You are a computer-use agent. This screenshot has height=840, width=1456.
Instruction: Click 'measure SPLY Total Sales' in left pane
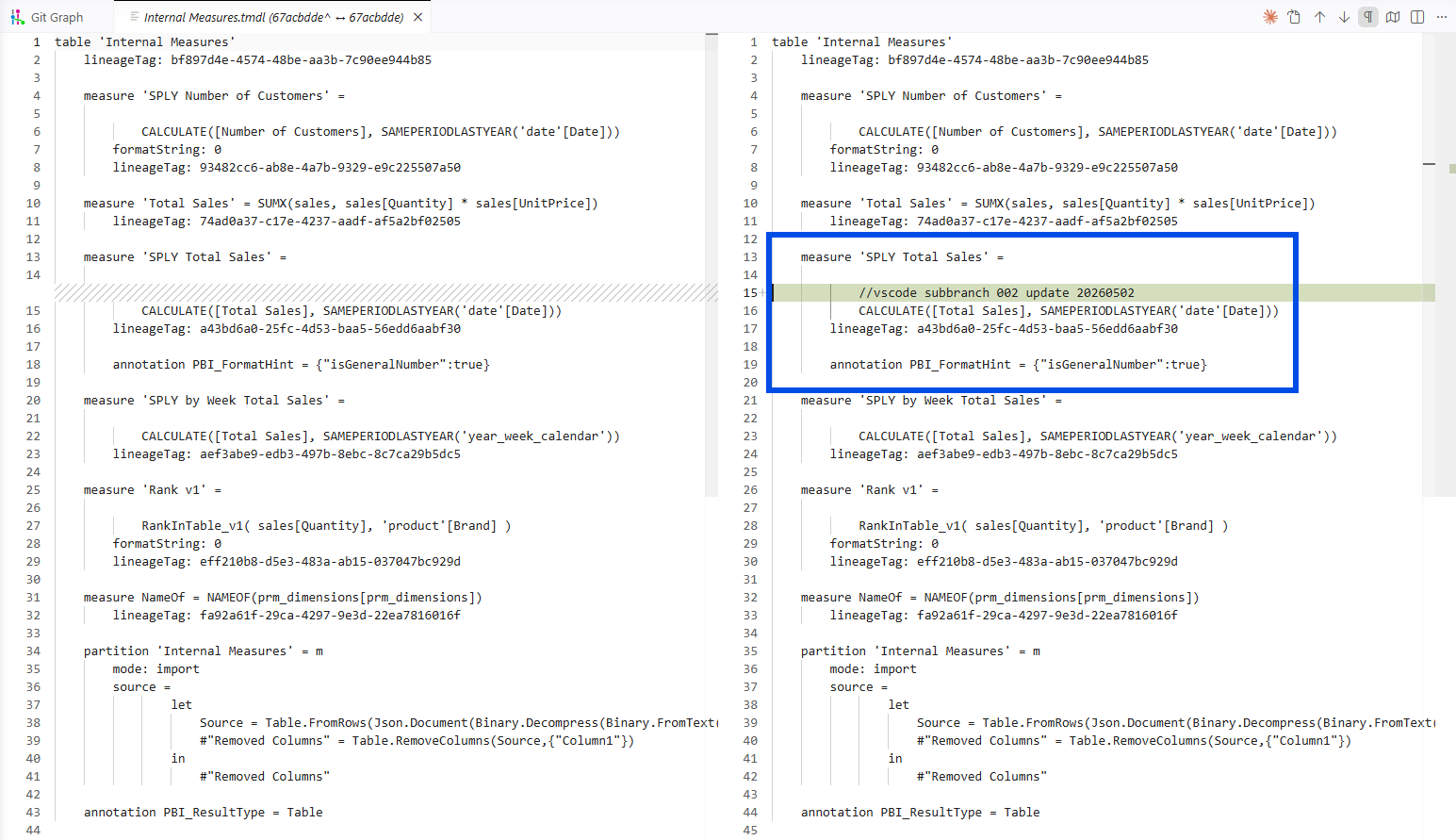185,257
